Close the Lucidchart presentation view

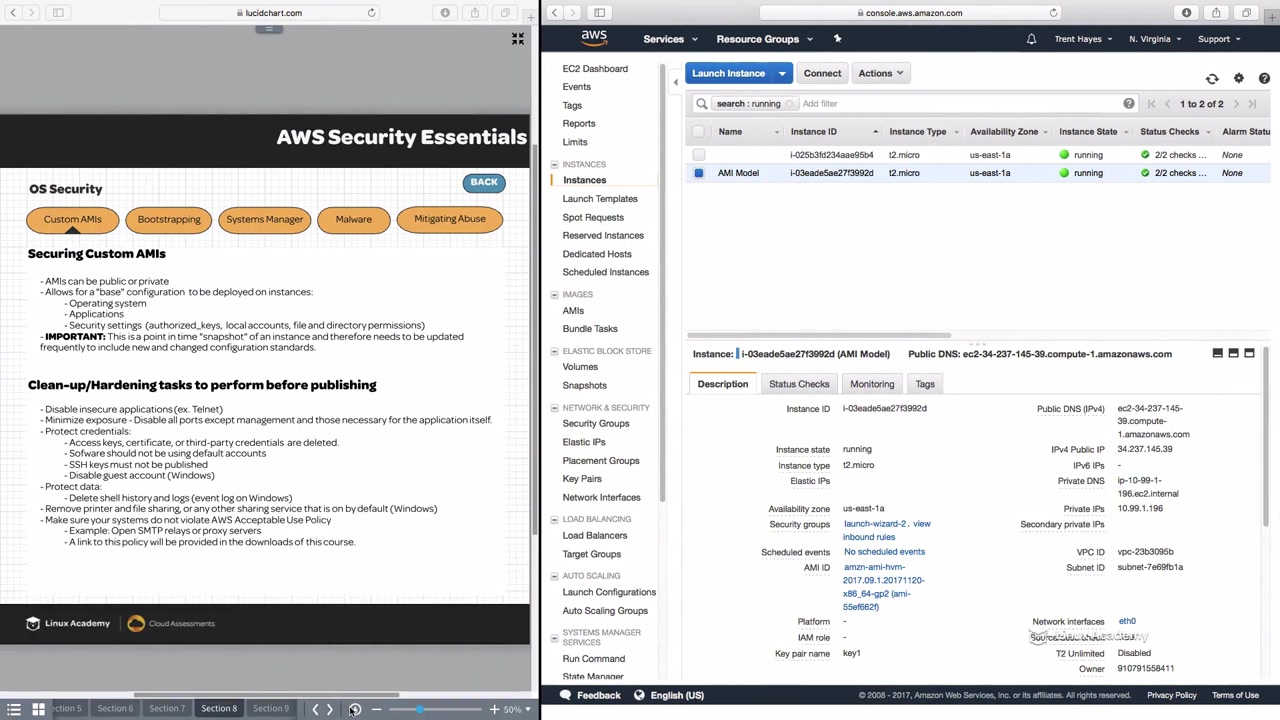(x=517, y=39)
